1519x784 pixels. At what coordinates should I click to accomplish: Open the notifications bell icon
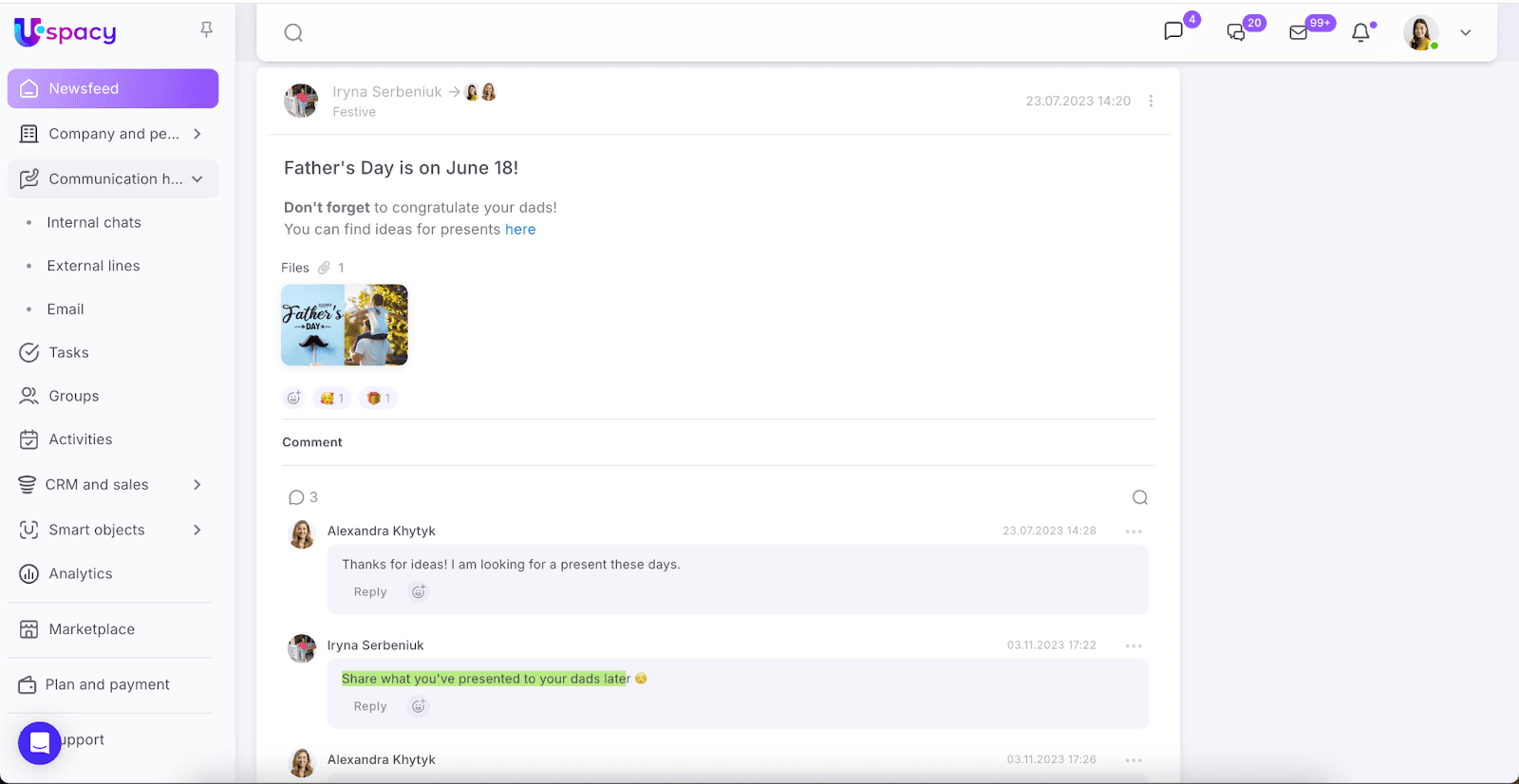click(x=1360, y=33)
